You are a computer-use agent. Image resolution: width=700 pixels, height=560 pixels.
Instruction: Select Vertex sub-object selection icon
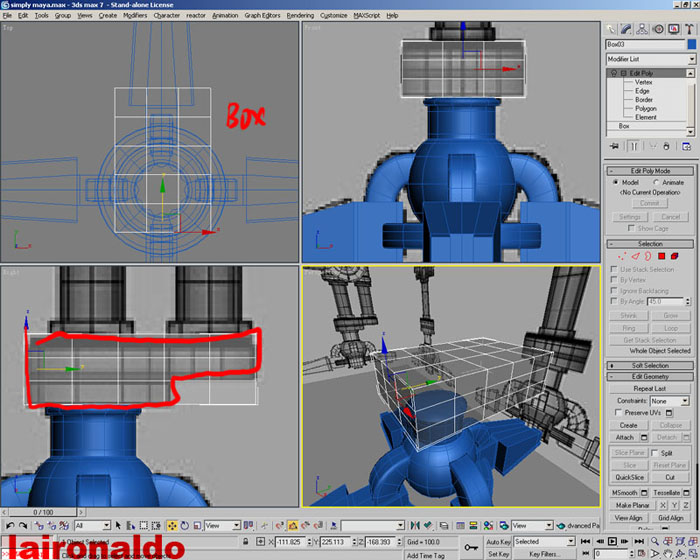tap(621, 256)
